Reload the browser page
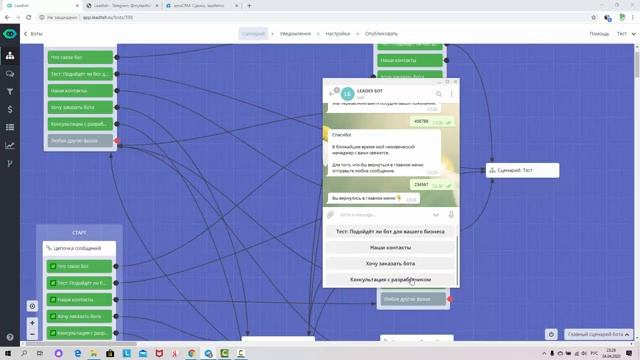 pos(28,18)
